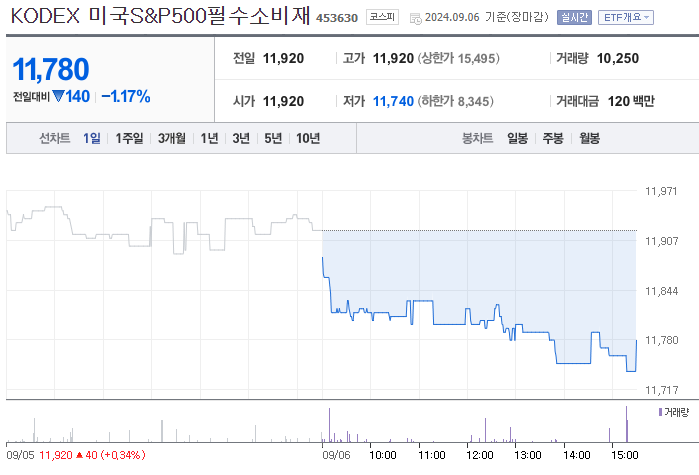Screen dimensions: 699x475
Task: Click the 09/06 date axis label
Action: pos(336,455)
